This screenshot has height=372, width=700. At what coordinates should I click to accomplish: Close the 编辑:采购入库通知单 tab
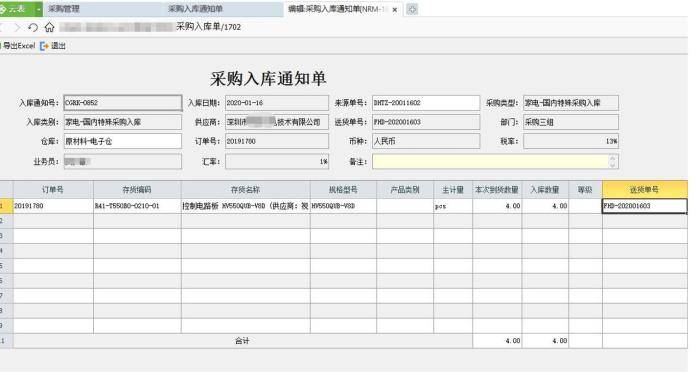pyautogui.click(x=395, y=9)
